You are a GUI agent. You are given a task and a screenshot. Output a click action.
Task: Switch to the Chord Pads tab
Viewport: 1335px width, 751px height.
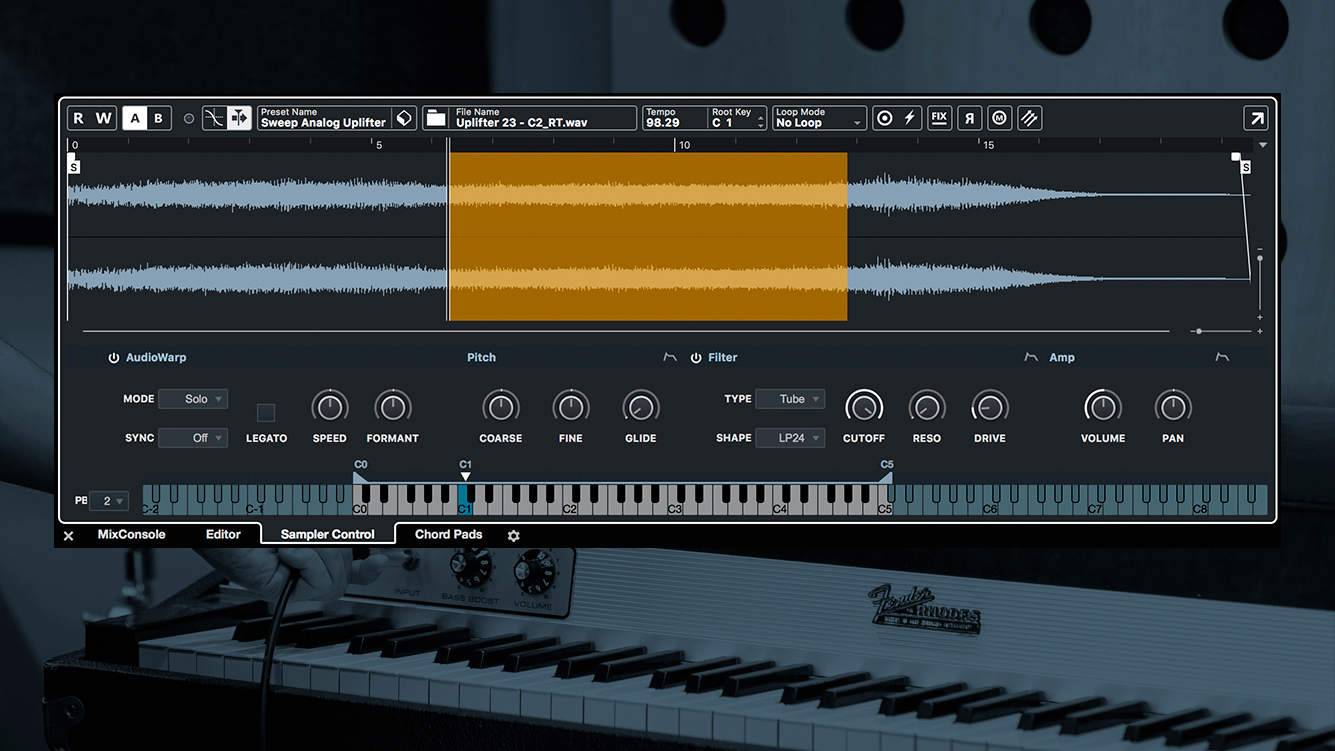pyautogui.click(x=448, y=535)
